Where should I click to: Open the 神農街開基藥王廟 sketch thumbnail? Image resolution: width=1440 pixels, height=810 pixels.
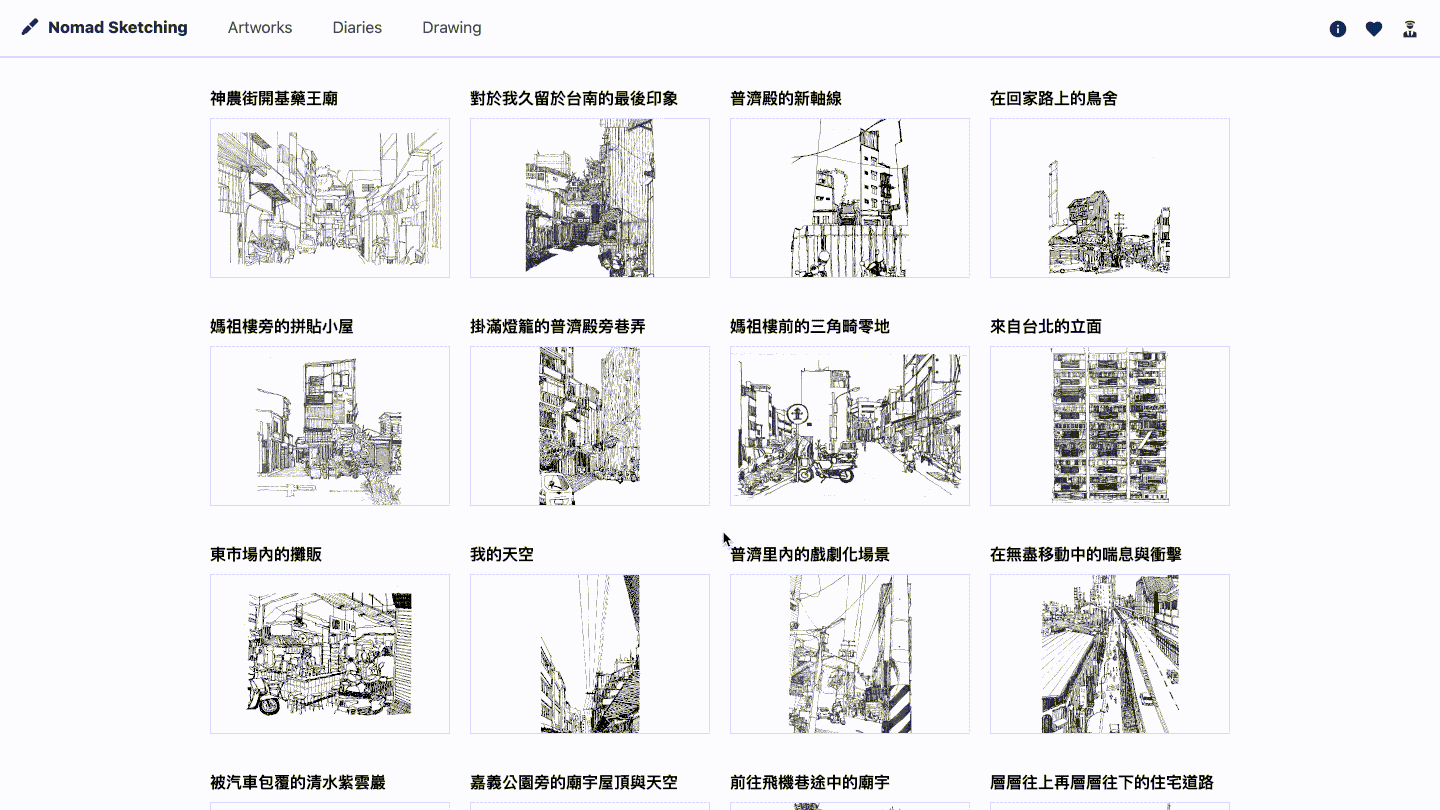coord(330,198)
